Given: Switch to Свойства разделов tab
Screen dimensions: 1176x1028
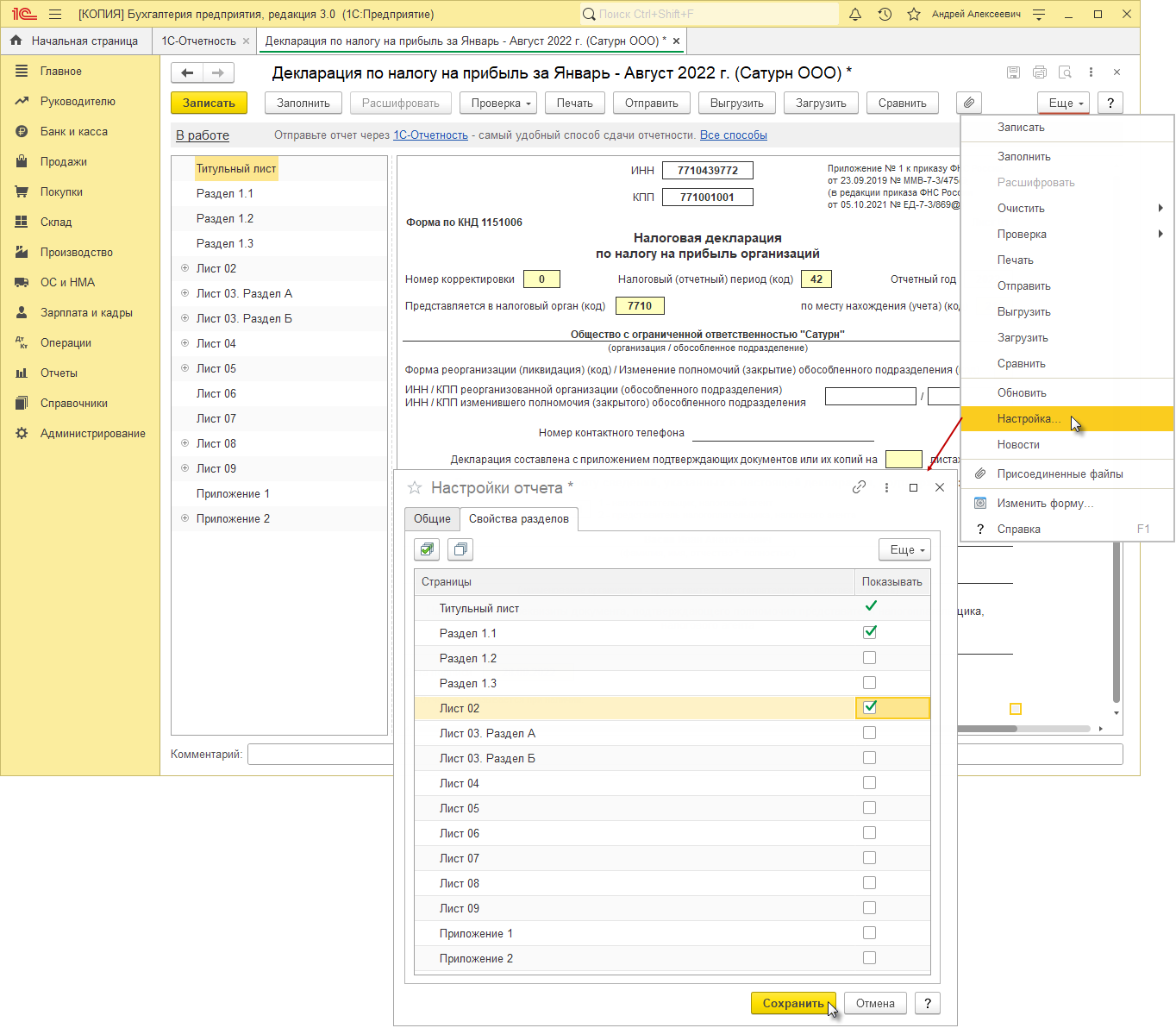Looking at the screenshot, I should tap(519, 519).
